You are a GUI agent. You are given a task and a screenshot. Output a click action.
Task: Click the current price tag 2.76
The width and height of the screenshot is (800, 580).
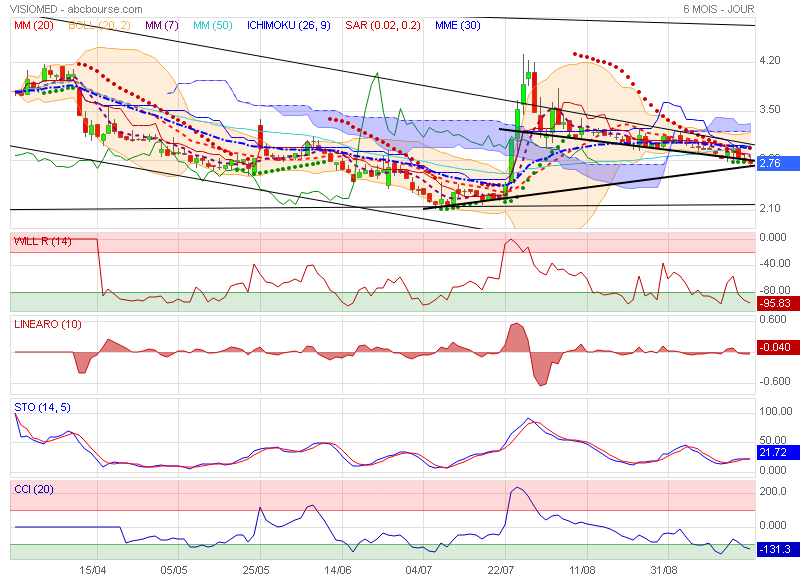[778, 163]
